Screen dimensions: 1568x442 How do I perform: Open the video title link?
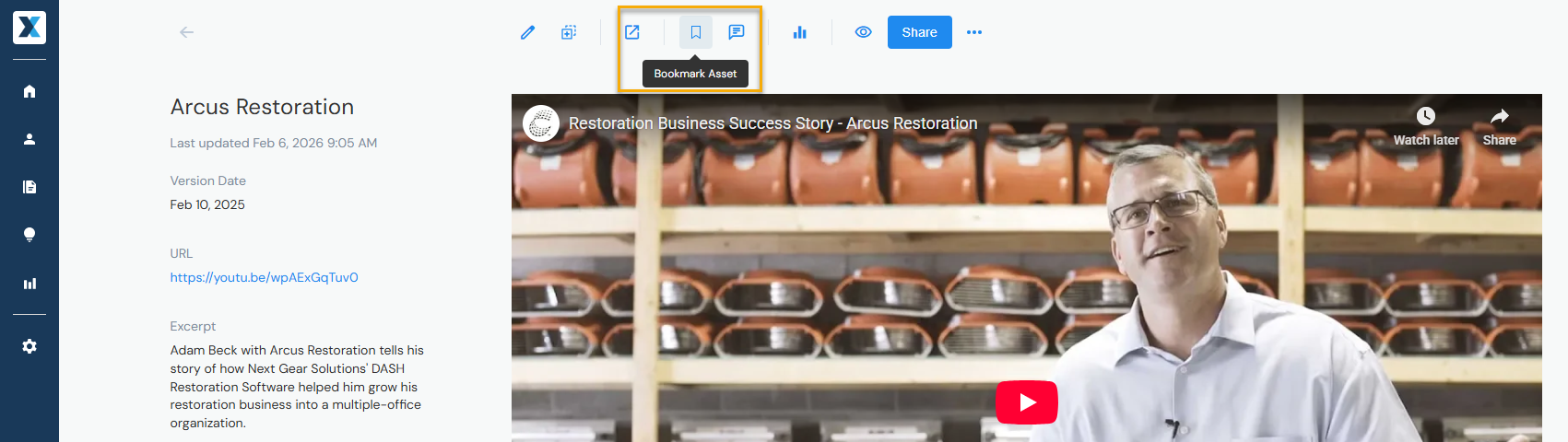(773, 123)
